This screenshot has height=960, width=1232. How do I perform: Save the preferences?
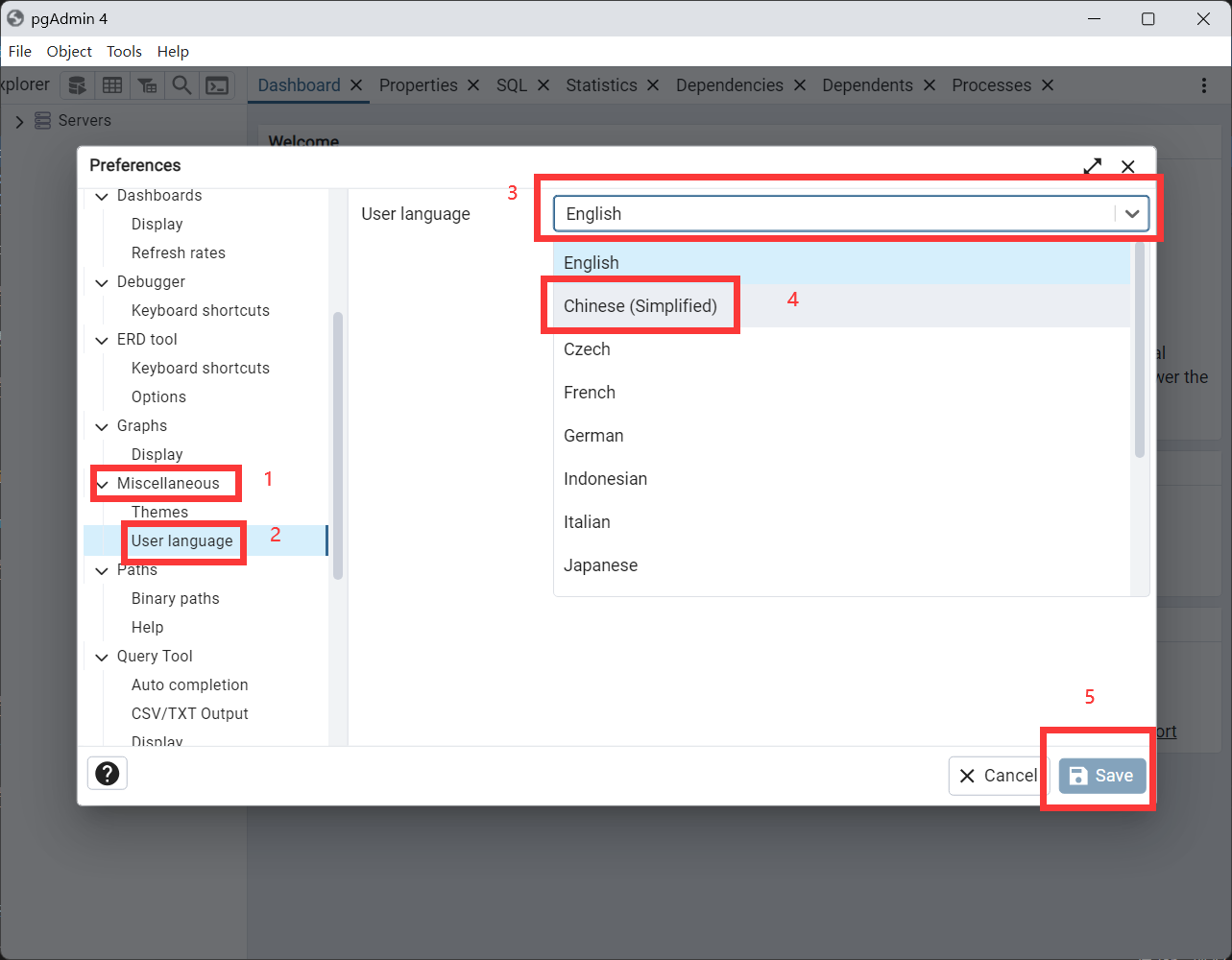tap(1101, 776)
